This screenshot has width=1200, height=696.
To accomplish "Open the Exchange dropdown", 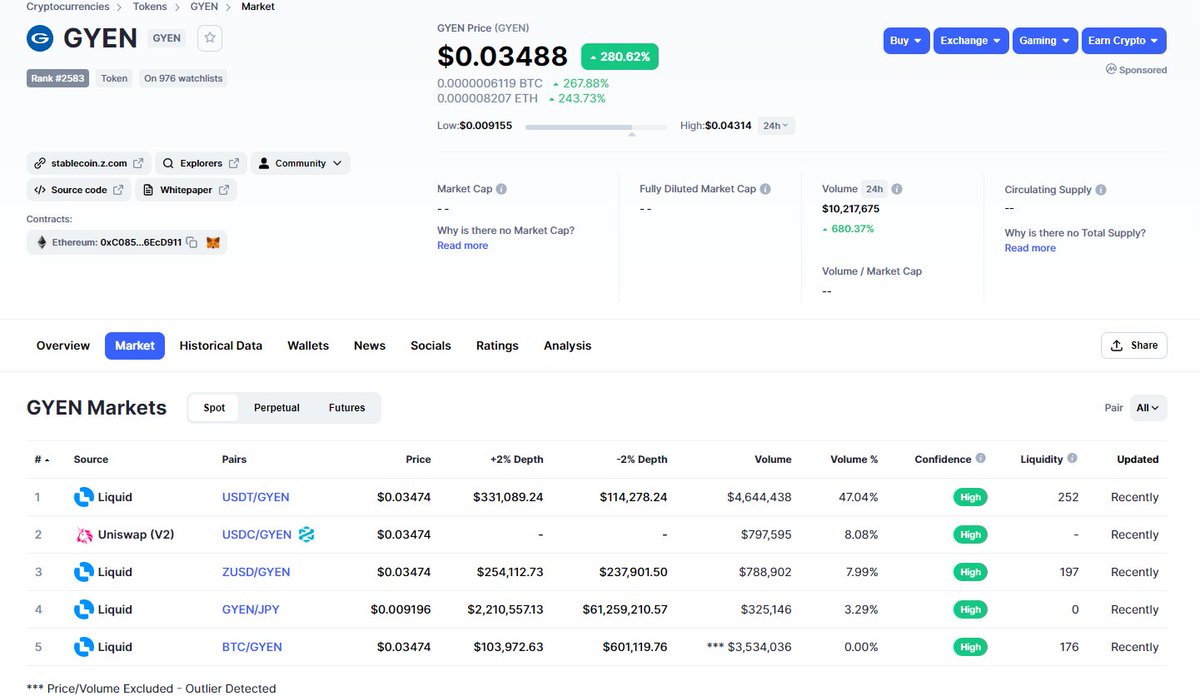I will pos(971,40).
